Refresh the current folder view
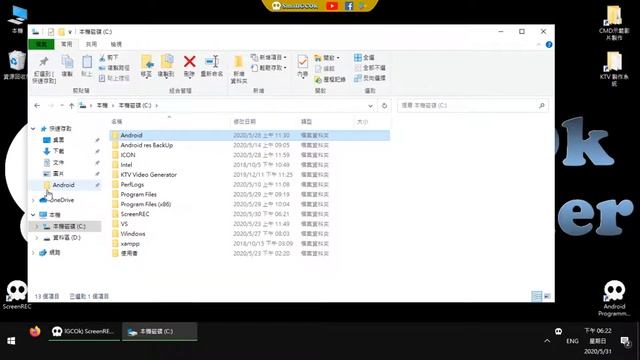This screenshot has height=360, width=640. point(384,106)
